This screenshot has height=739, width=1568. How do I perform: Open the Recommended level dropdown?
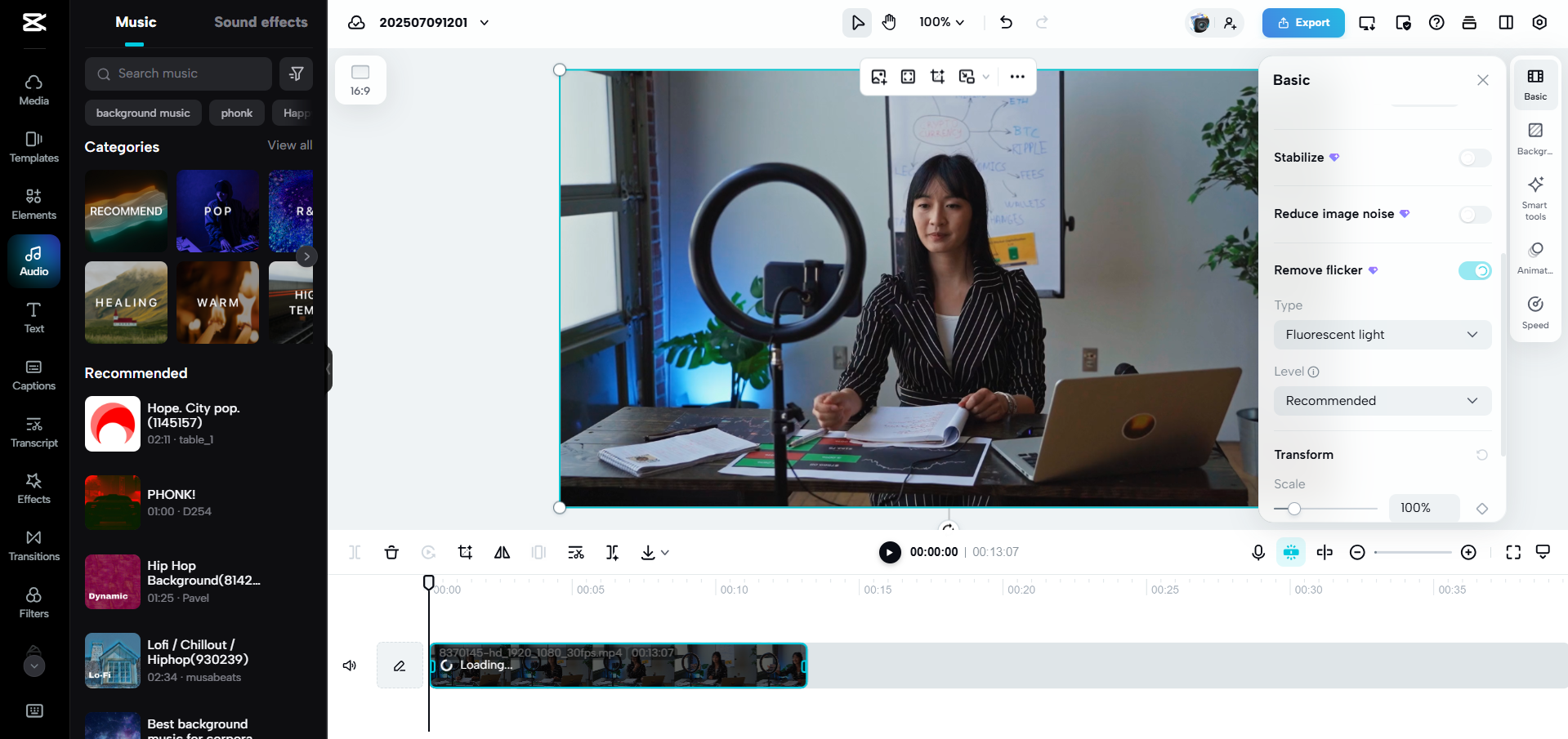(x=1383, y=401)
